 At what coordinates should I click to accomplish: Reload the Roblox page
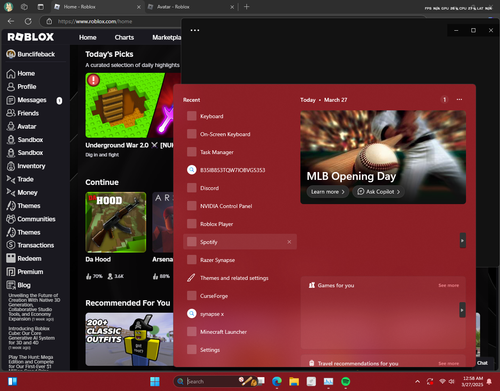(28, 21)
